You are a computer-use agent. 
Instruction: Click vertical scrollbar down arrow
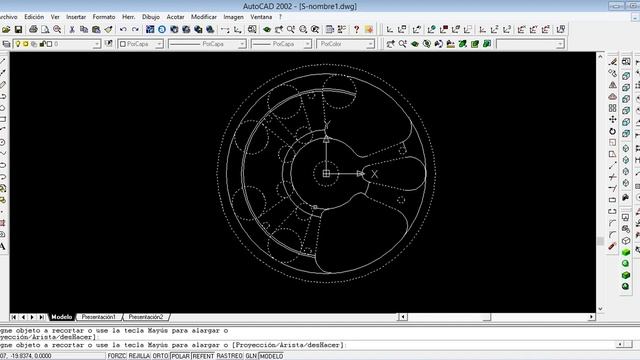tap(600, 309)
